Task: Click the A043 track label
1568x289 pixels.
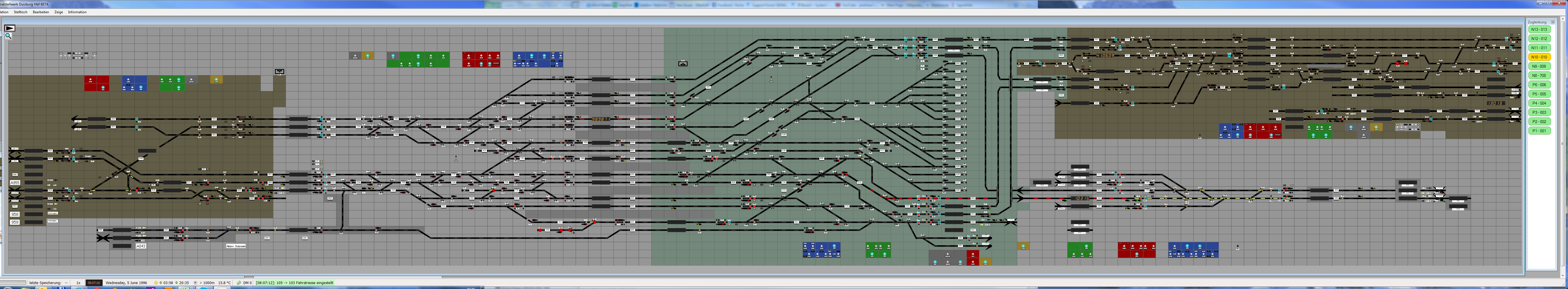Action: pos(141,246)
